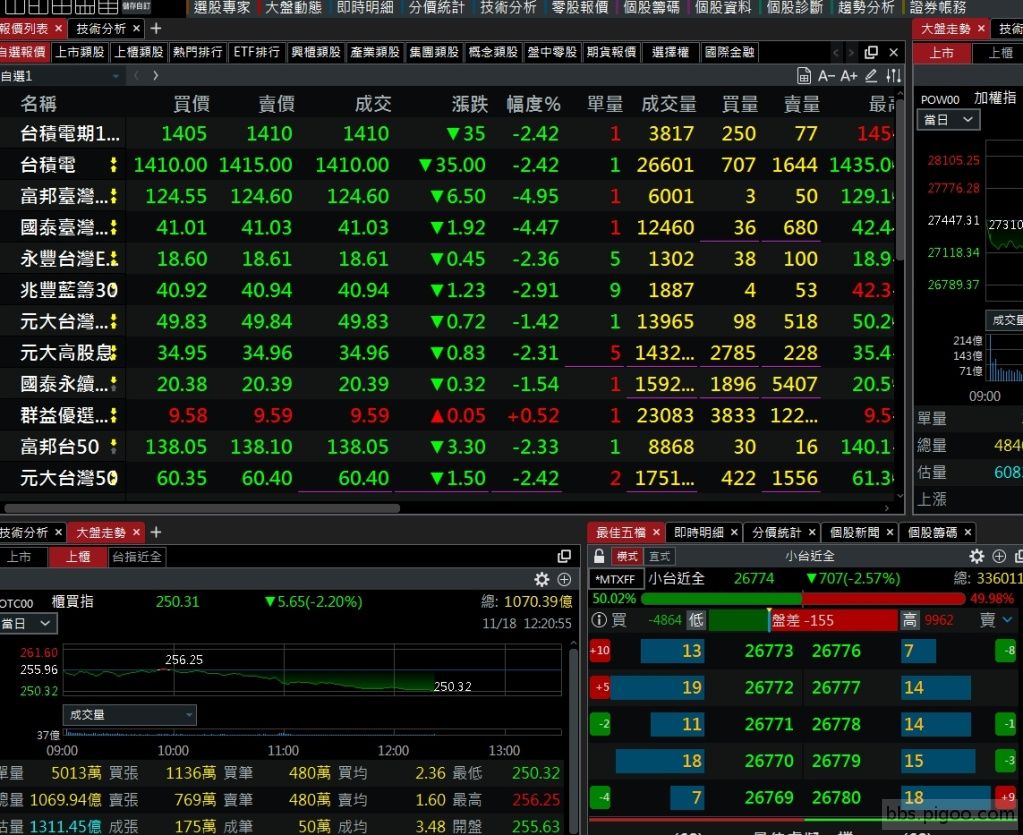Increase font size with the A+ icon
Viewport: 1023px width, 835px height.
849,76
